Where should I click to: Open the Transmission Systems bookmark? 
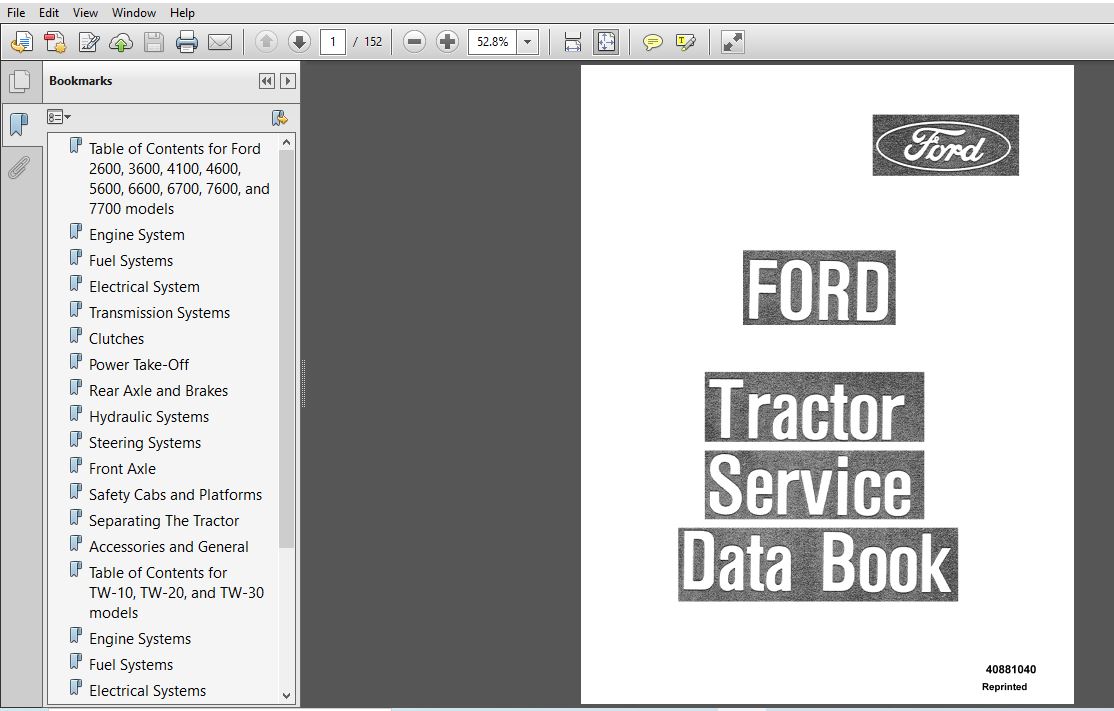pos(159,313)
